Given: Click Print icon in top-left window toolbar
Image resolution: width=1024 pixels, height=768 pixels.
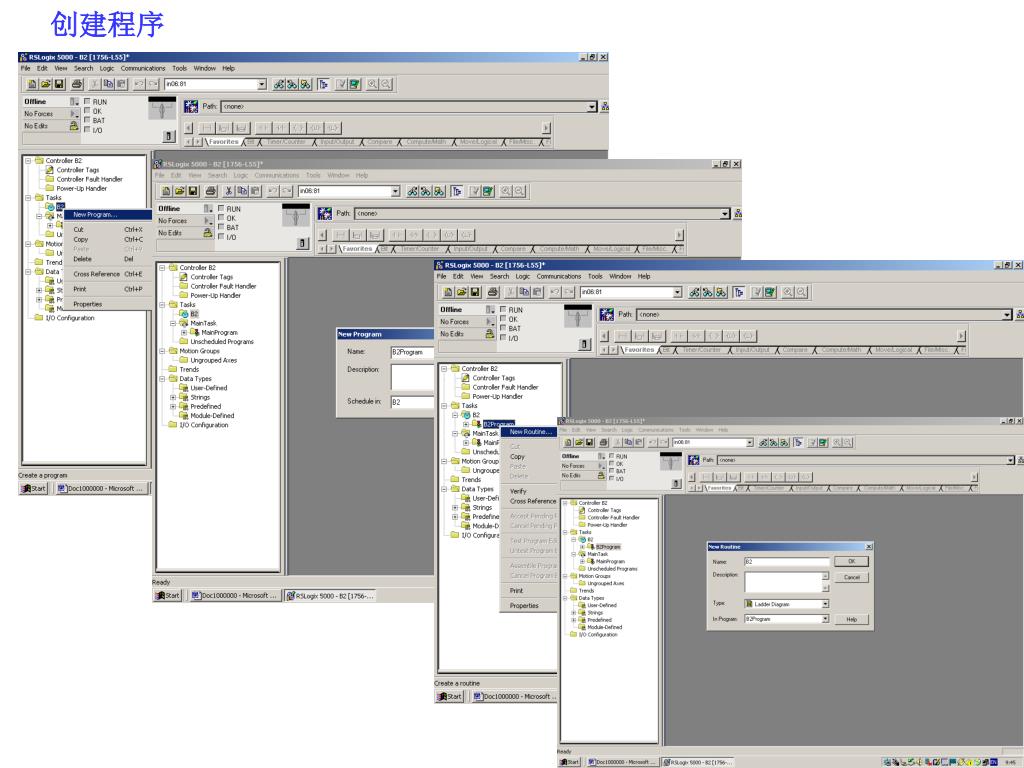Looking at the screenshot, I should [x=77, y=84].
